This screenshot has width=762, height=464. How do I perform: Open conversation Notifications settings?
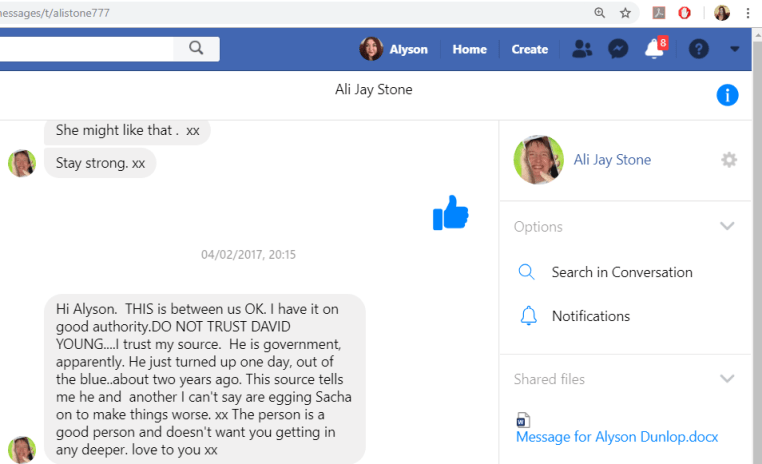pyautogui.click(x=590, y=316)
